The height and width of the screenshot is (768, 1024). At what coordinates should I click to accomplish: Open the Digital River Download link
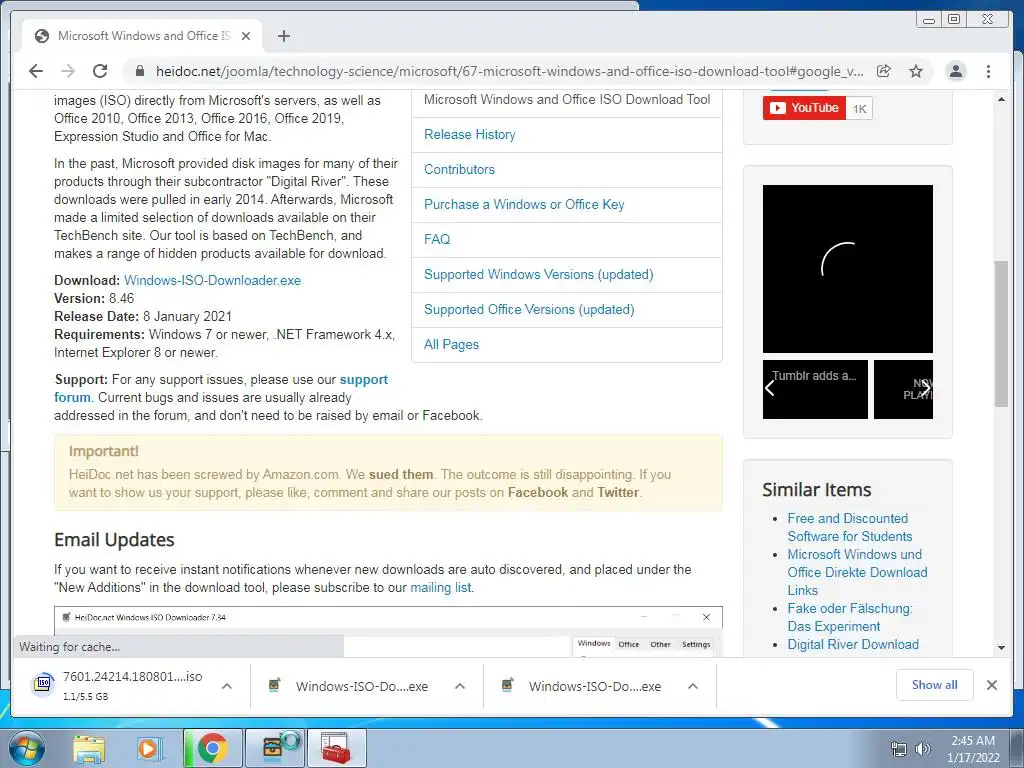pyautogui.click(x=853, y=645)
